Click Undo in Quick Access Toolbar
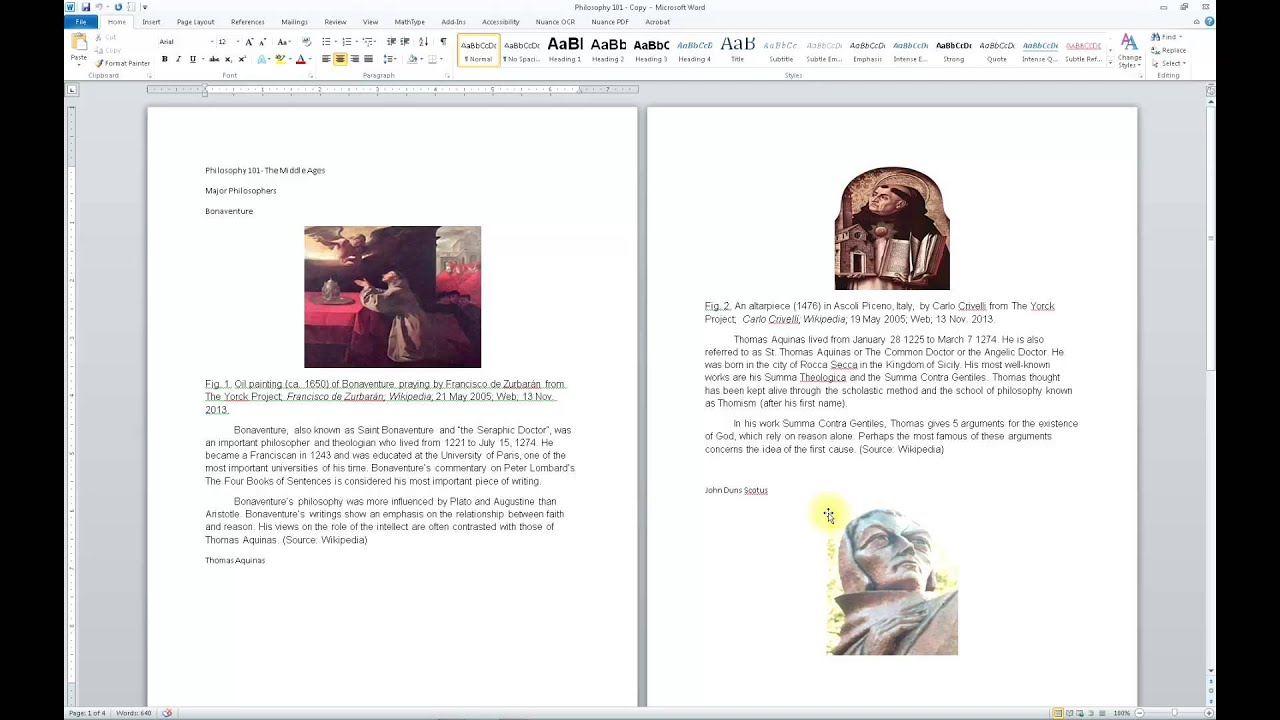This screenshot has width=1280, height=720. click(x=99, y=7)
